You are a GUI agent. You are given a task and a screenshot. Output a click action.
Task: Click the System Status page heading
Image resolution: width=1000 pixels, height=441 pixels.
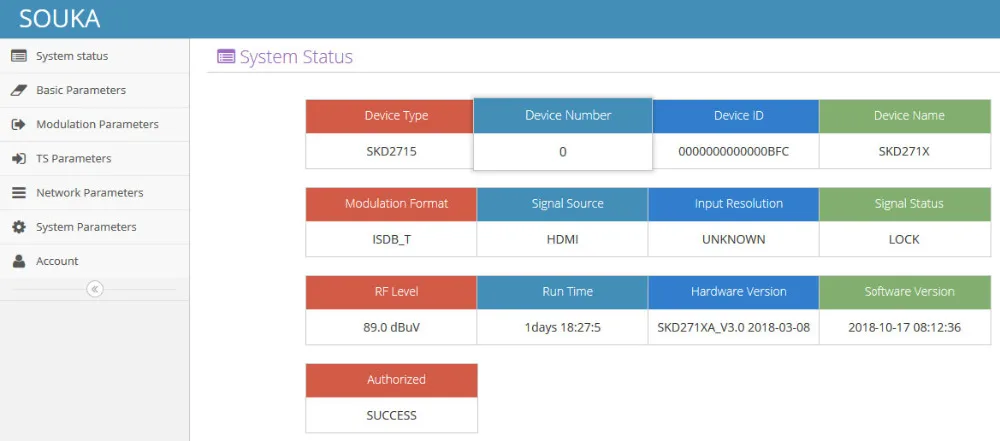(296, 57)
